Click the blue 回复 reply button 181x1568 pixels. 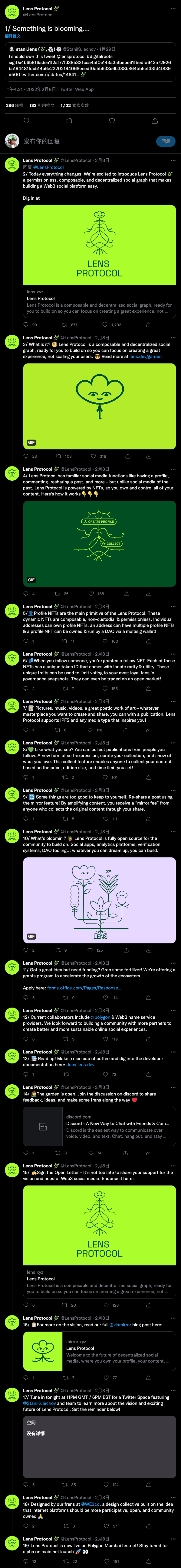coord(166,141)
